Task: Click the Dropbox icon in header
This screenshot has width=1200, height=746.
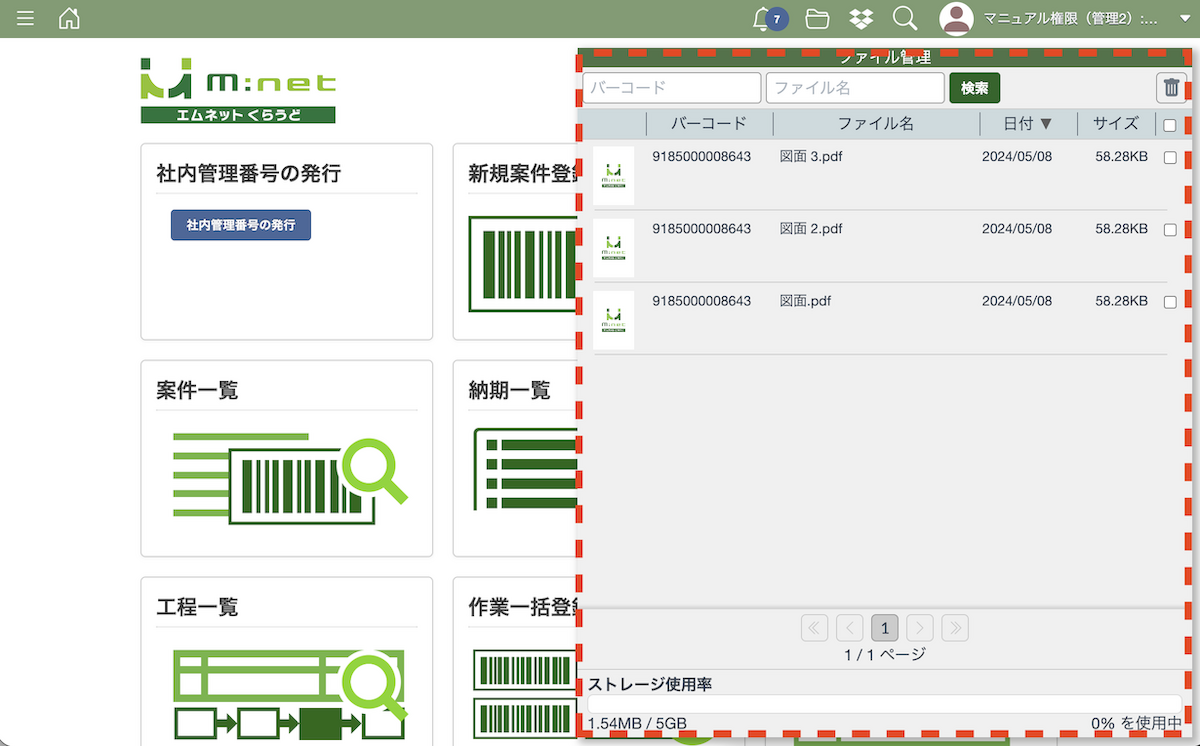Action: pos(860,19)
